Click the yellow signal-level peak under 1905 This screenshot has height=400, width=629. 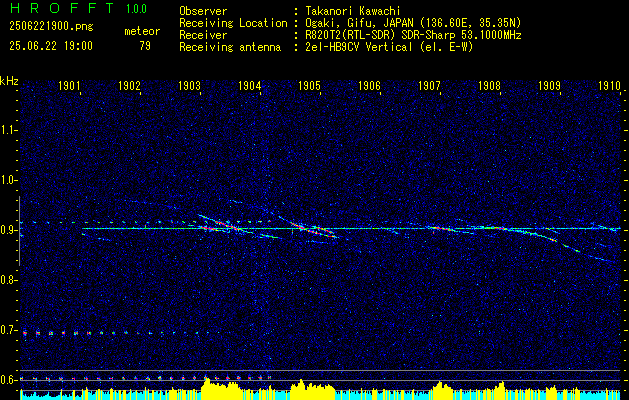pyautogui.click(x=312, y=388)
